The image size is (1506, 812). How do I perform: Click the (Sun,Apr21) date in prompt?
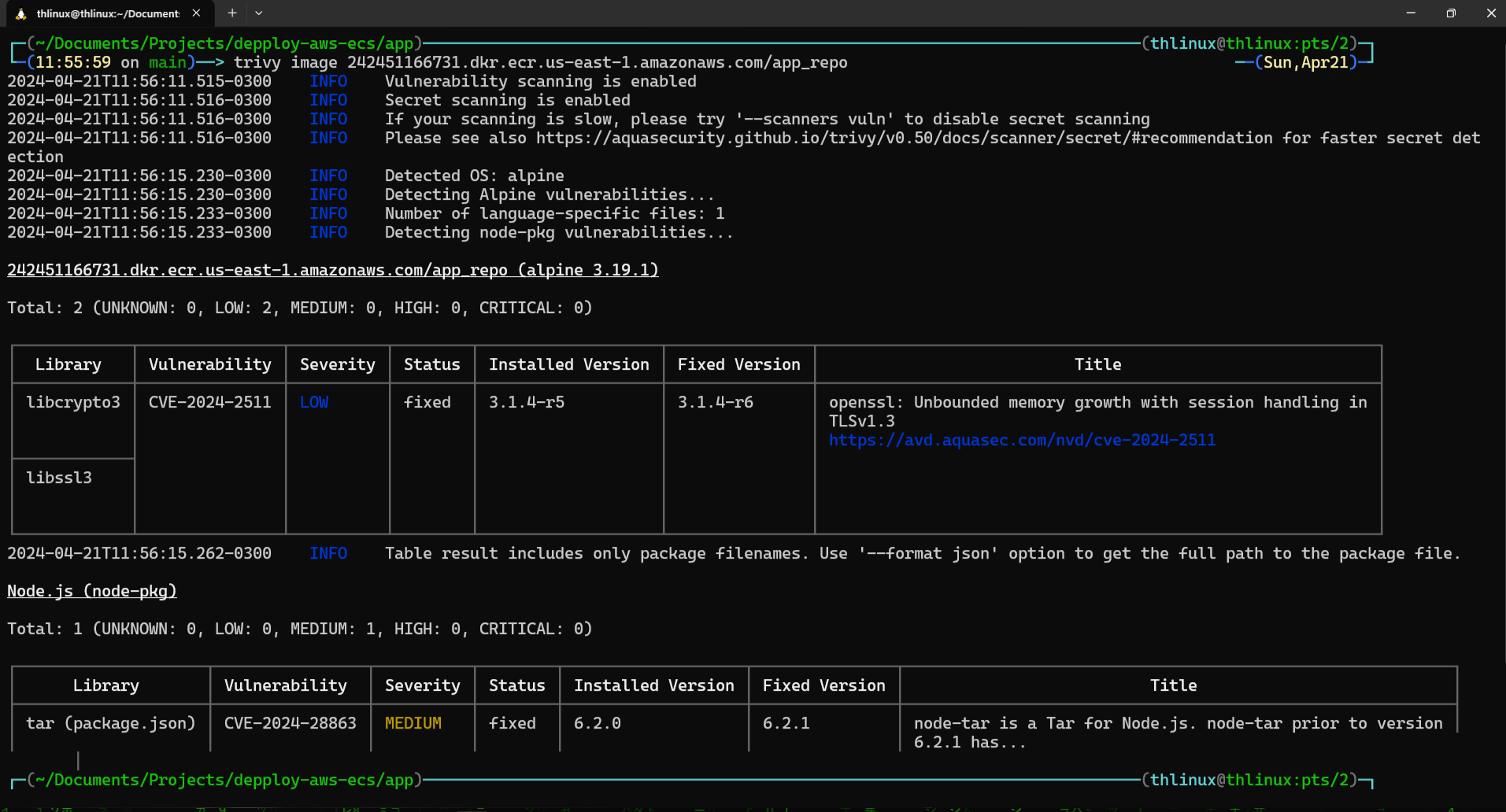click(1306, 62)
